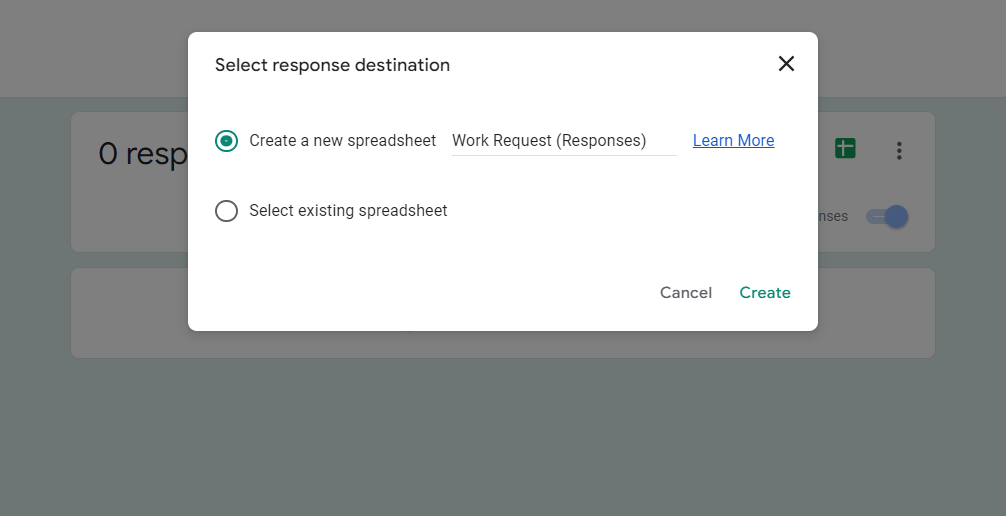
Task: Open the three-dot more options menu
Action: pyautogui.click(x=899, y=151)
